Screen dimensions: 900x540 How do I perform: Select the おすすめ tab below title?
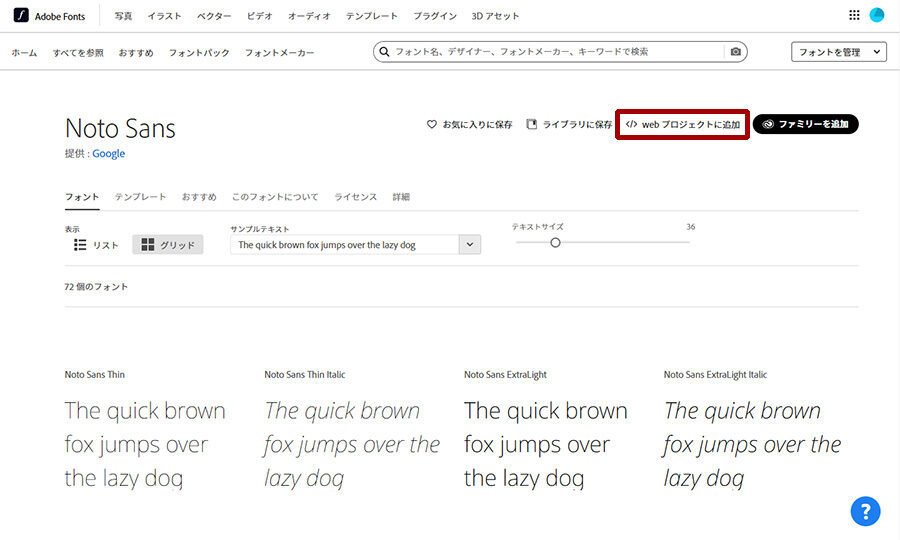click(199, 197)
